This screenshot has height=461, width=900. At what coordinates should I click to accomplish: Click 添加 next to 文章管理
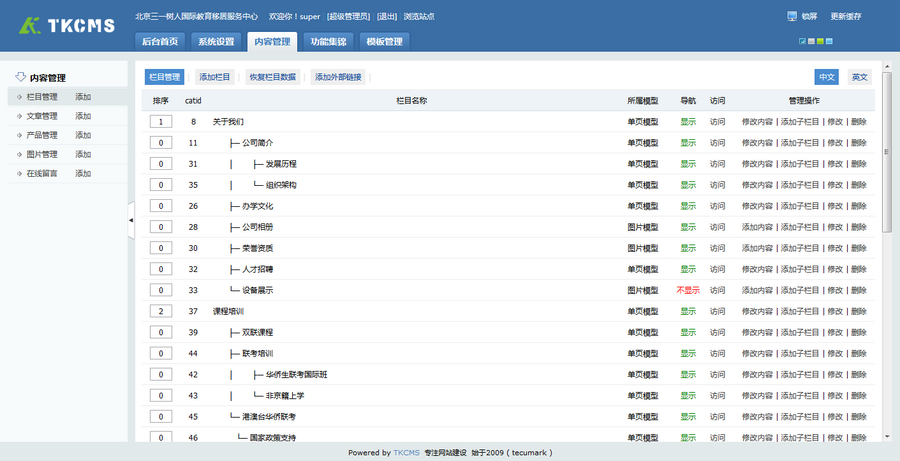tap(83, 116)
